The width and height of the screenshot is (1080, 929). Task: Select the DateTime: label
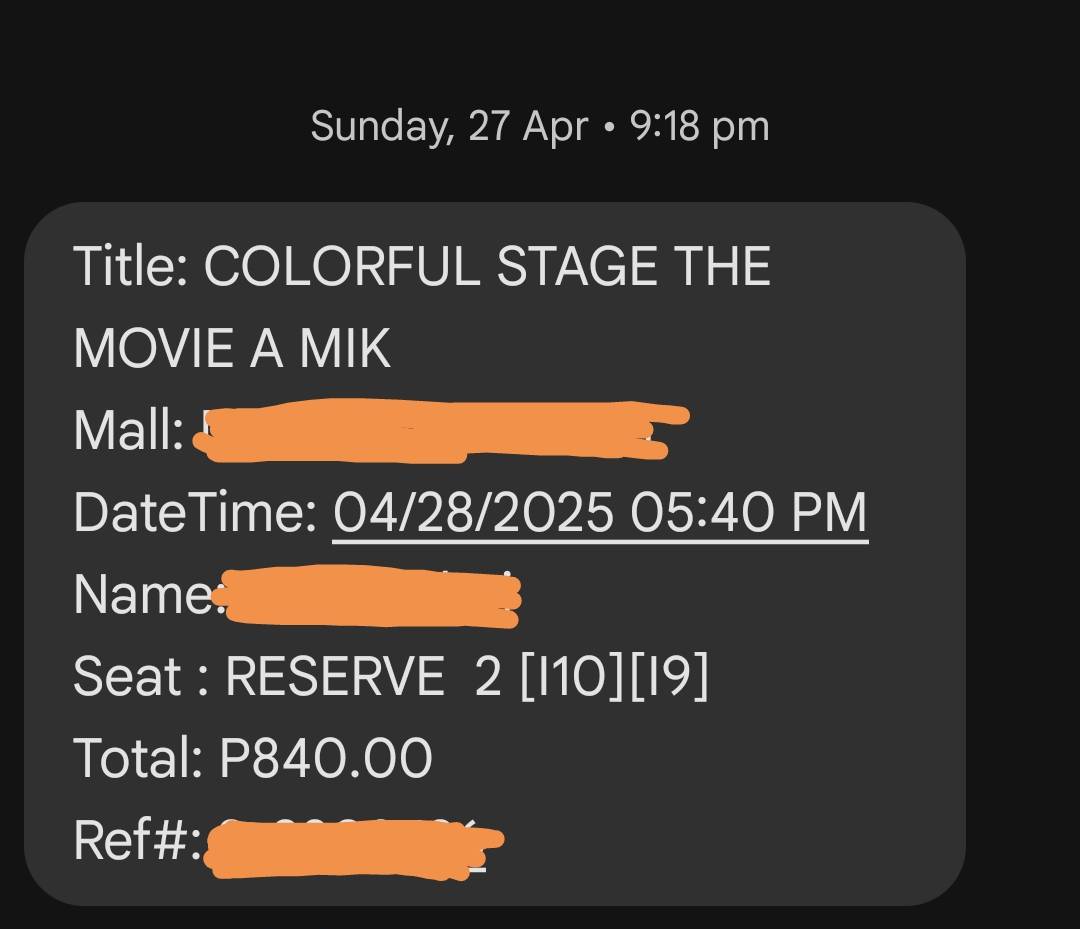pyautogui.click(x=196, y=512)
